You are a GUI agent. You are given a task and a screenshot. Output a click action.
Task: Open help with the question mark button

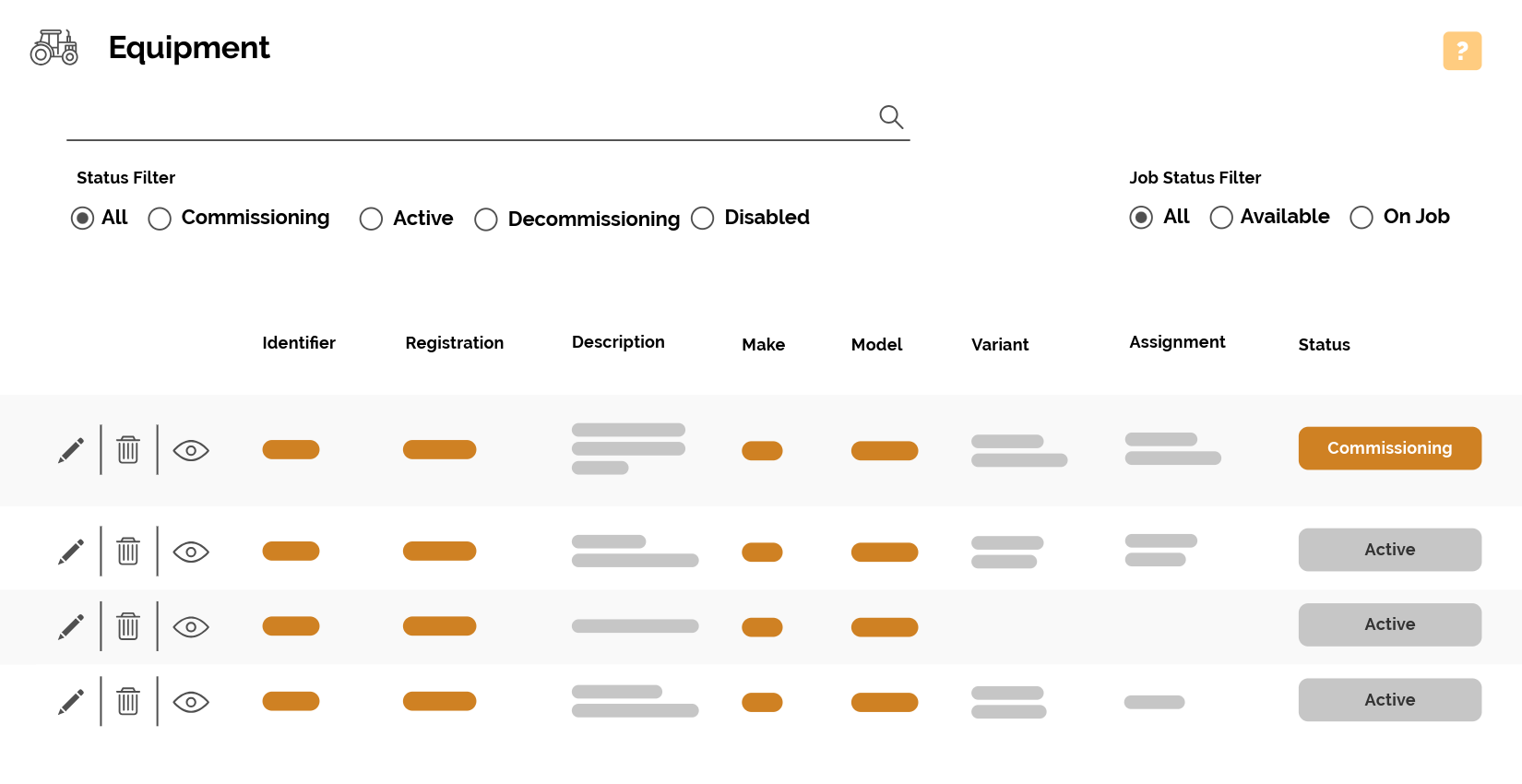tap(1462, 51)
